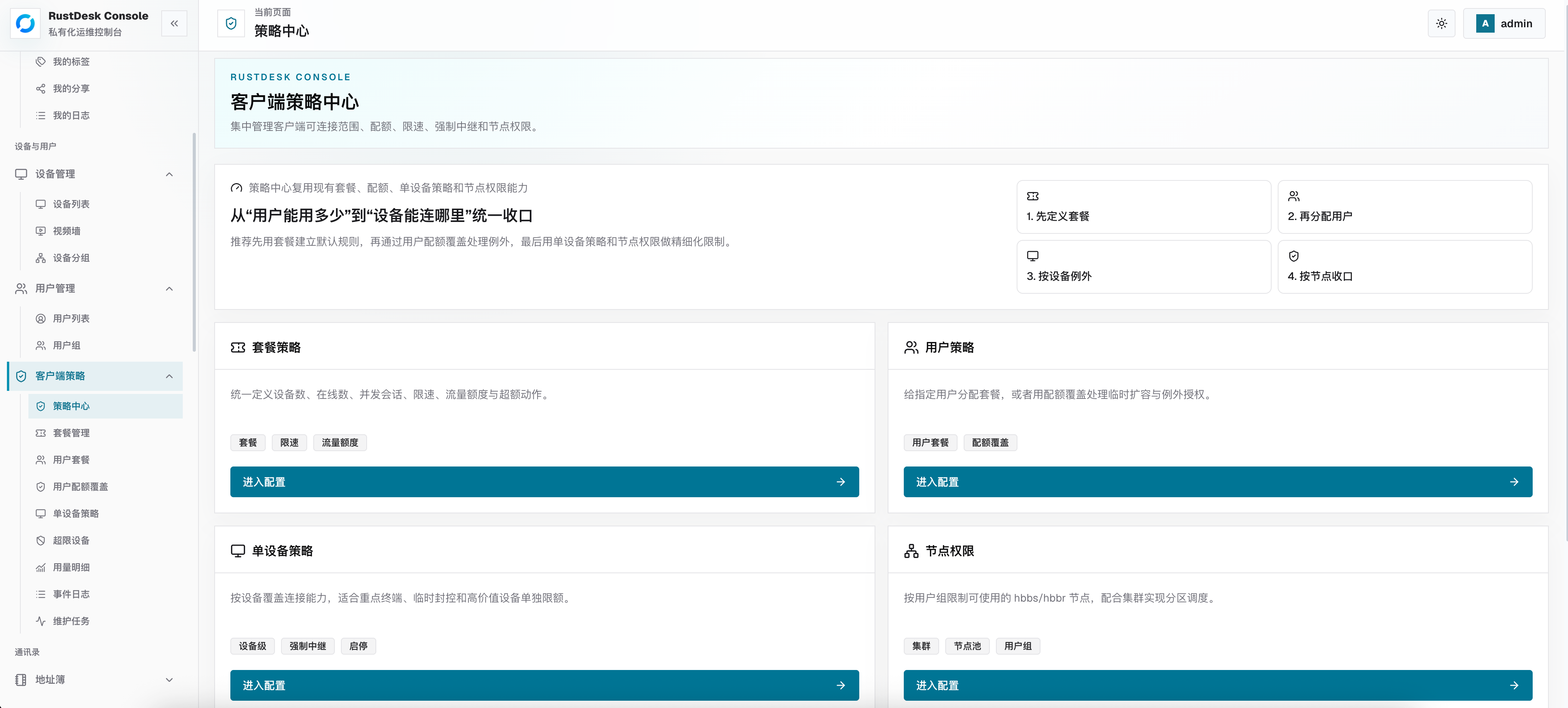Click the 流量额度 tag
Screen dimensions: 1568x708
340,443
